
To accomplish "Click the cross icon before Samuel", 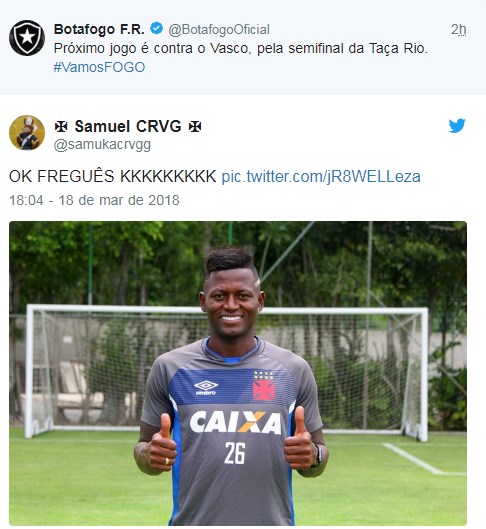I will coord(61,127).
